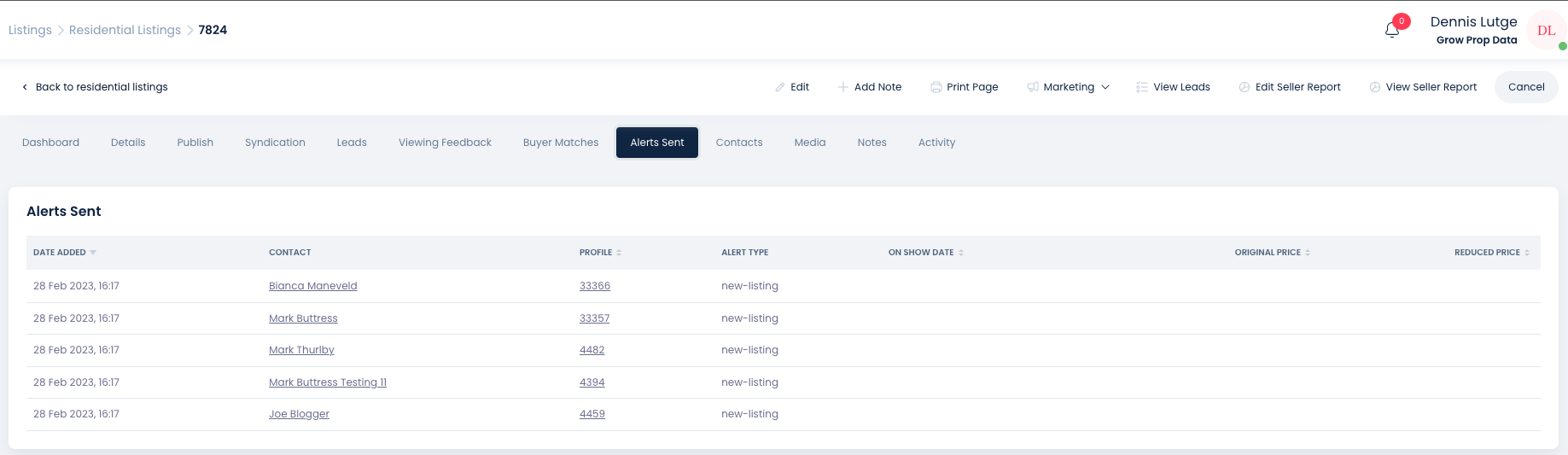Click new-listing in Bianca Maneveld row

(749, 286)
